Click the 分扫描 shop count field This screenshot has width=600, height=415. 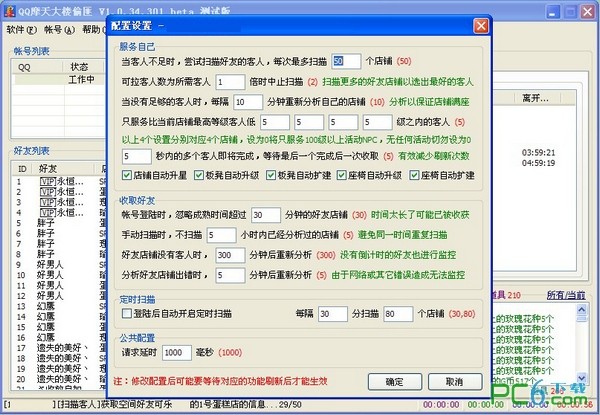[x=398, y=314]
